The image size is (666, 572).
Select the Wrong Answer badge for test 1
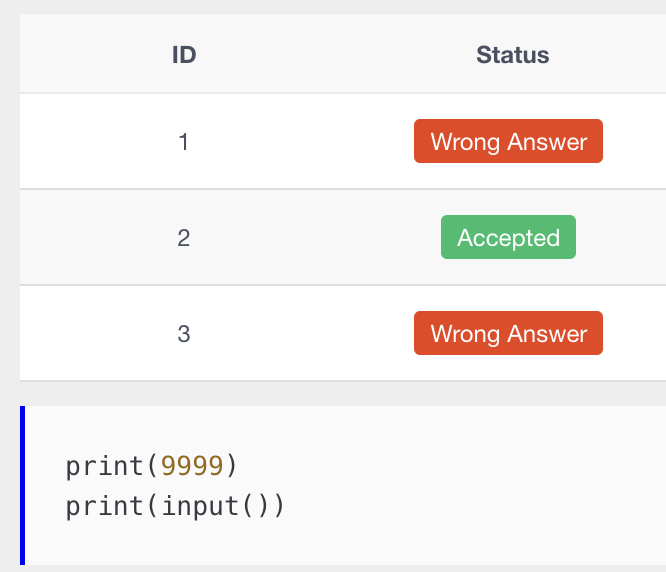[508, 141]
